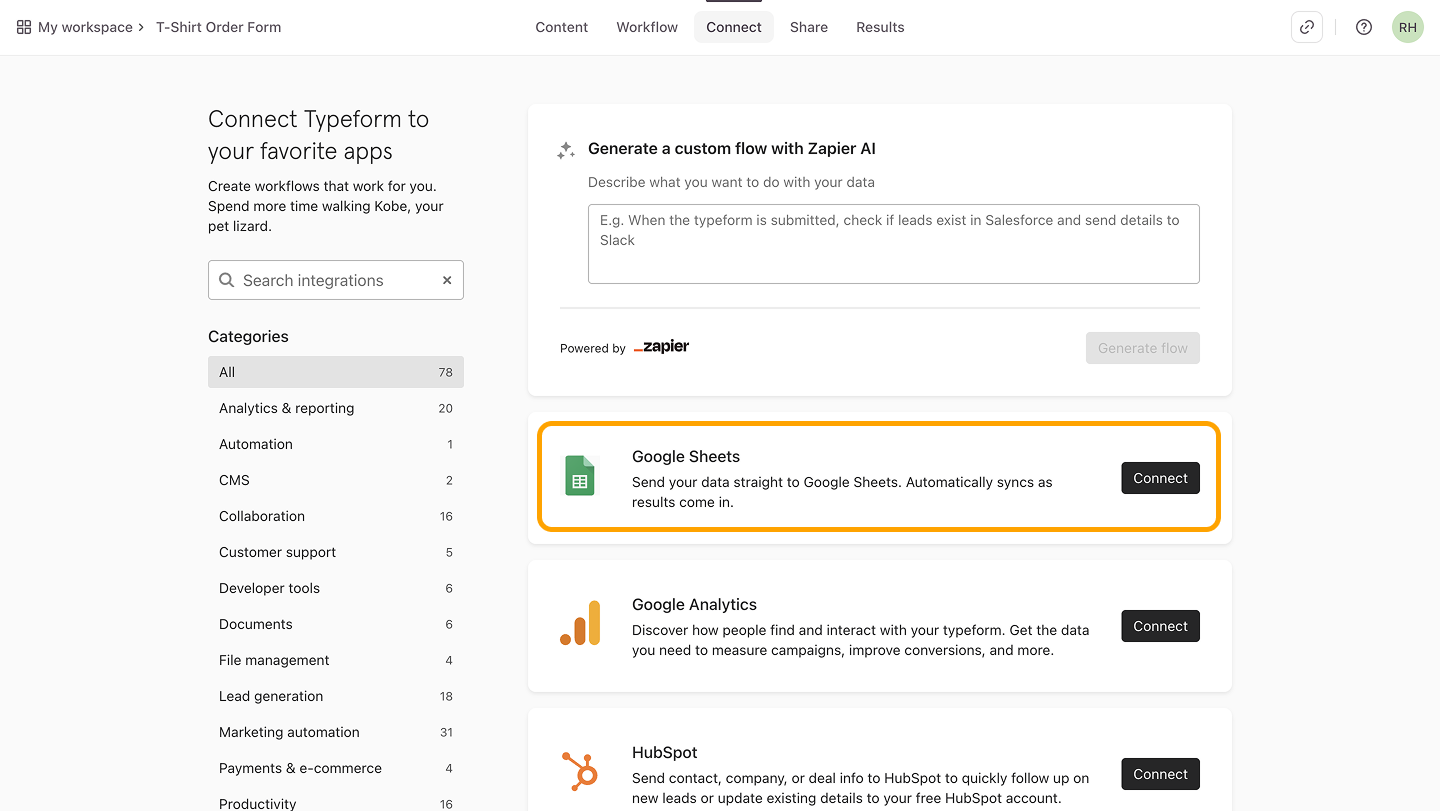This screenshot has height=811, width=1440.
Task: Click the Google Analytics heading
Action: [694, 604]
